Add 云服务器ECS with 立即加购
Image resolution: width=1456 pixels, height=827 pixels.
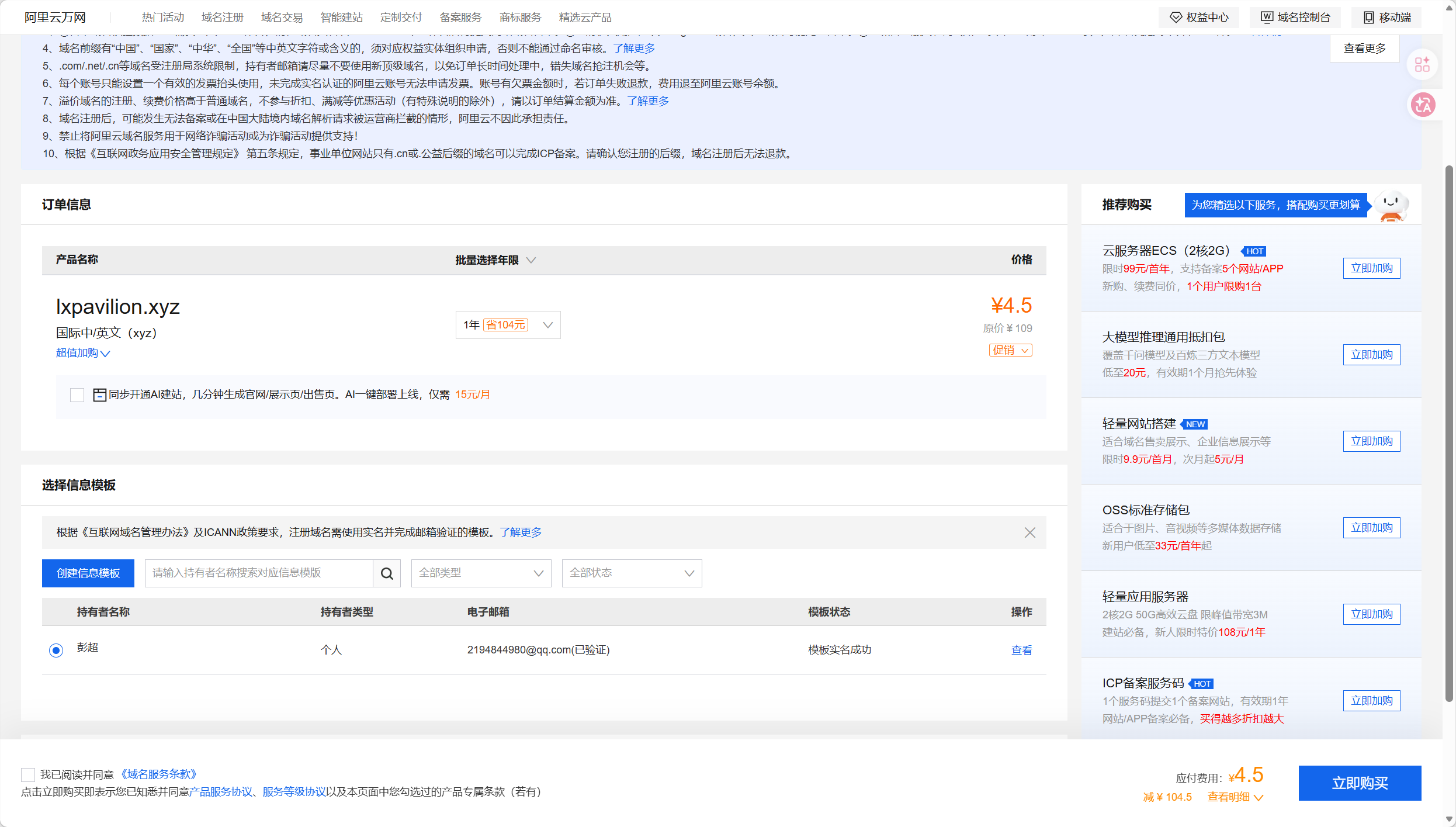[x=1371, y=268]
